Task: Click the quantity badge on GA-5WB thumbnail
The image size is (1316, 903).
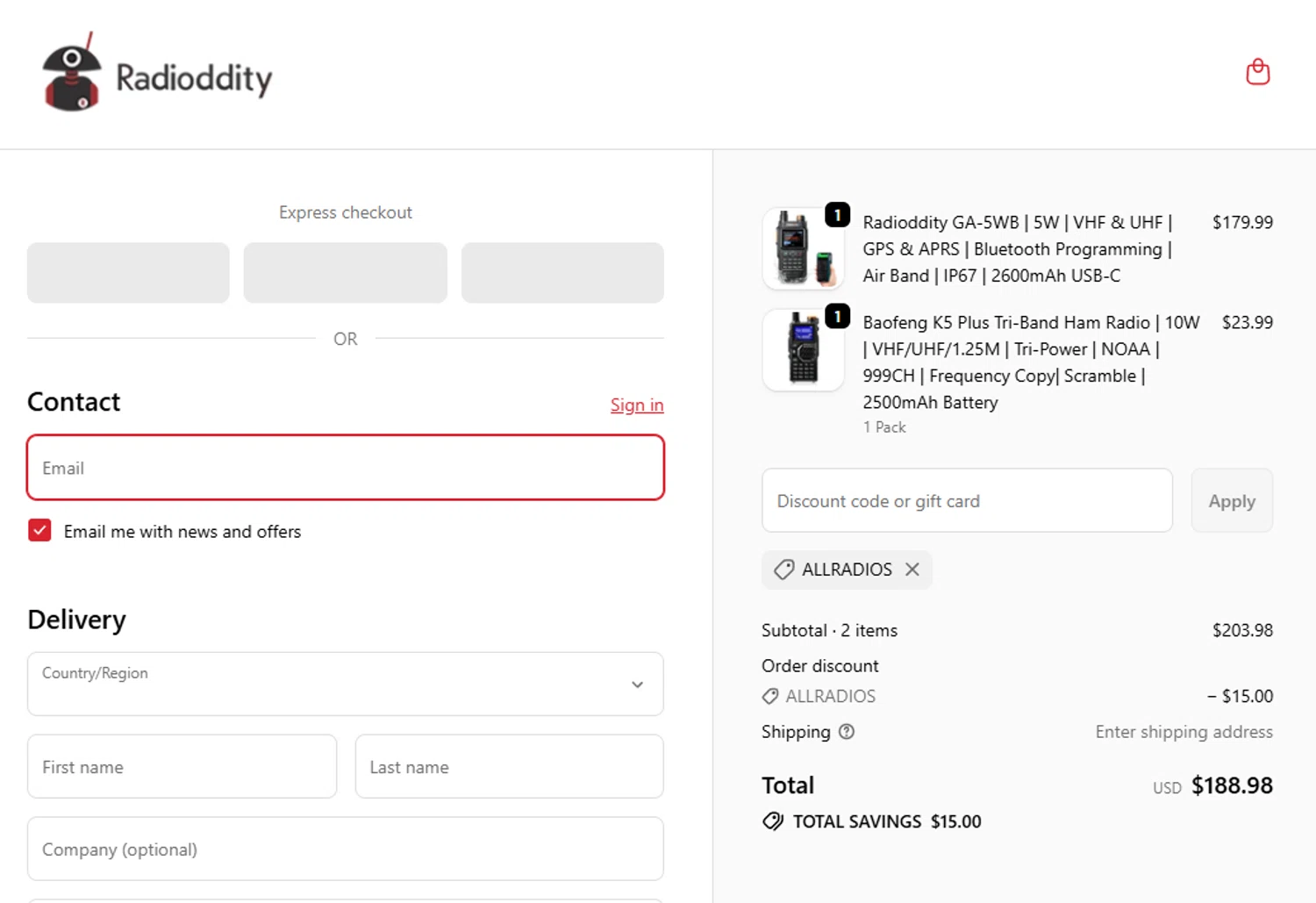Action: click(837, 214)
